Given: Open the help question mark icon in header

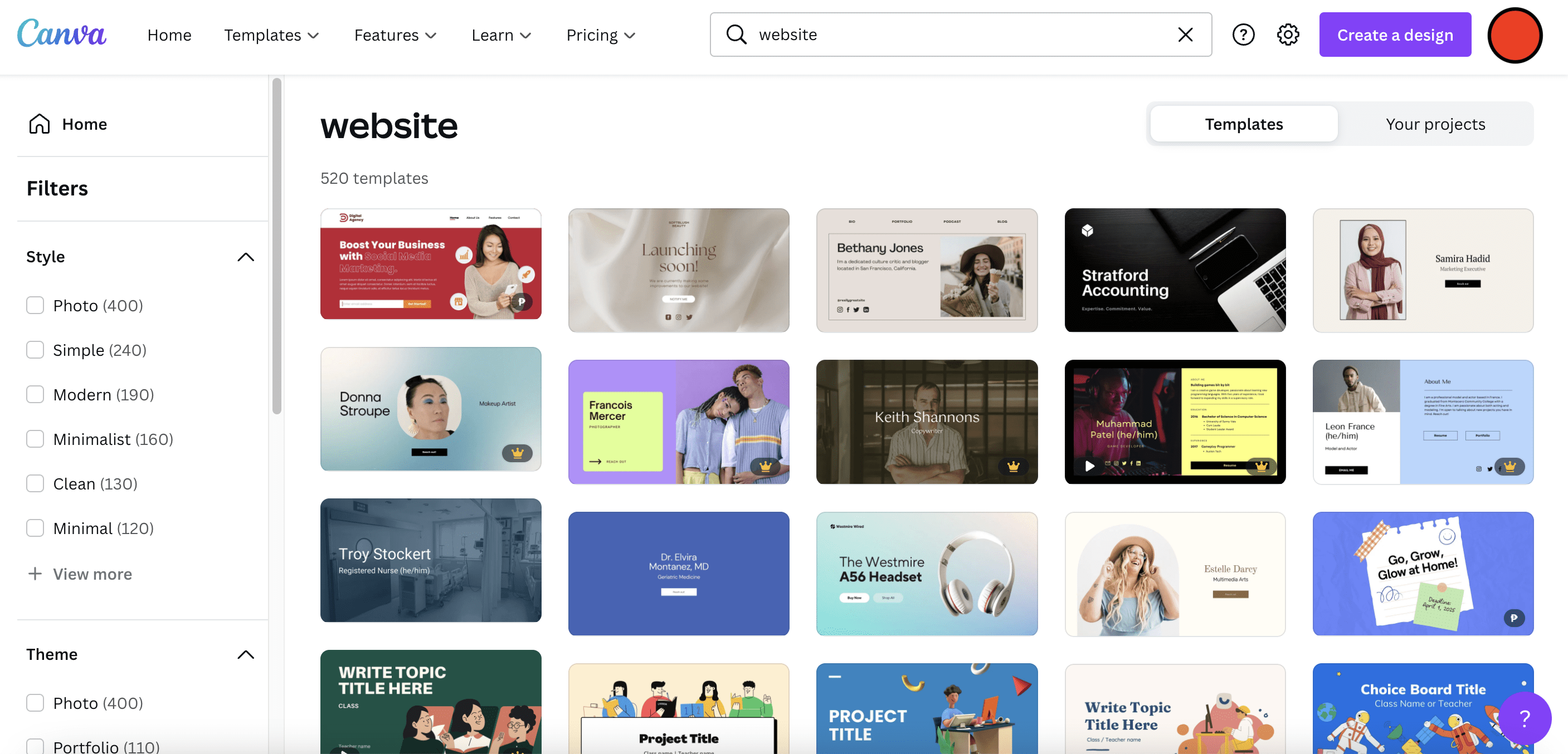Looking at the screenshot, I should click(x=1243, y=35).
